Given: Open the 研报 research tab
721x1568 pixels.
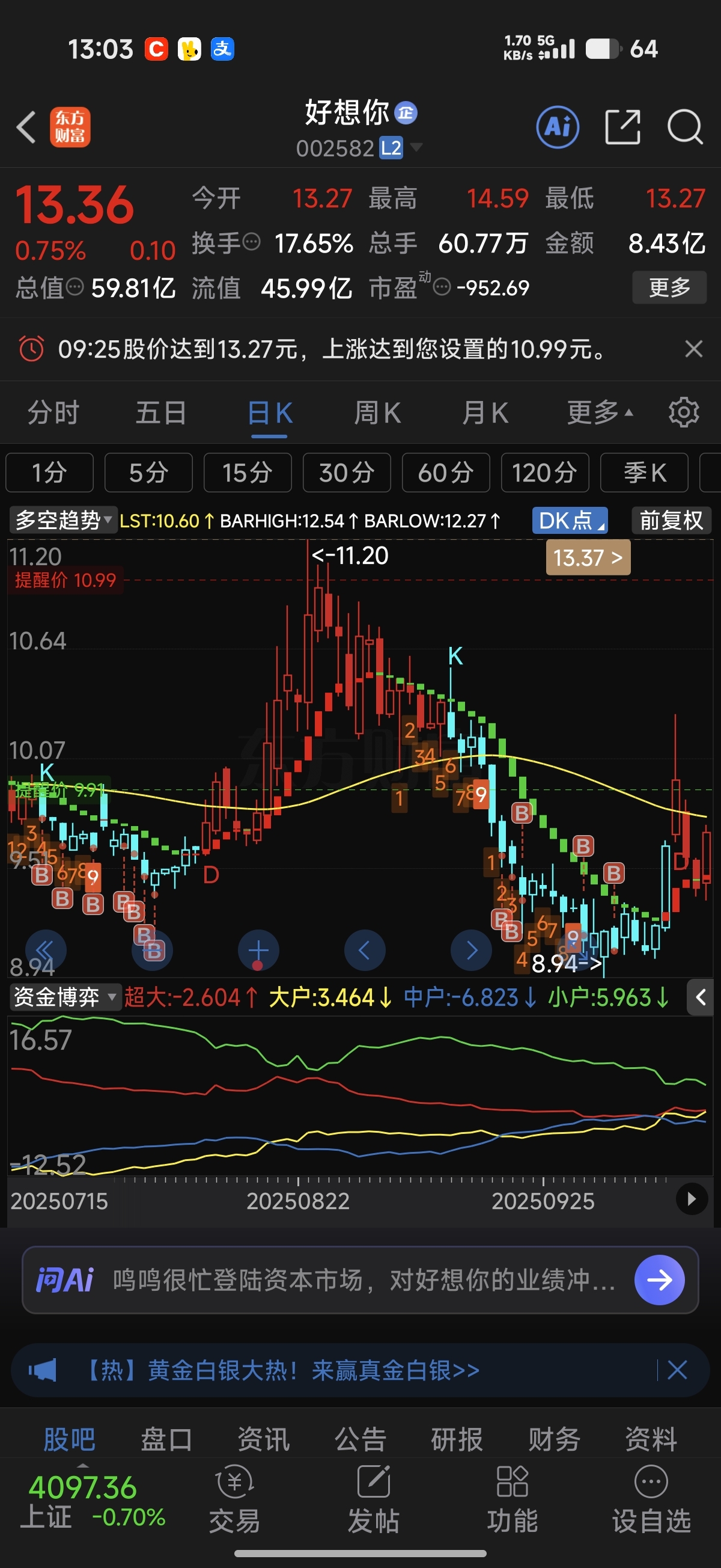Looking at the screenshot, I should 457,1439.
